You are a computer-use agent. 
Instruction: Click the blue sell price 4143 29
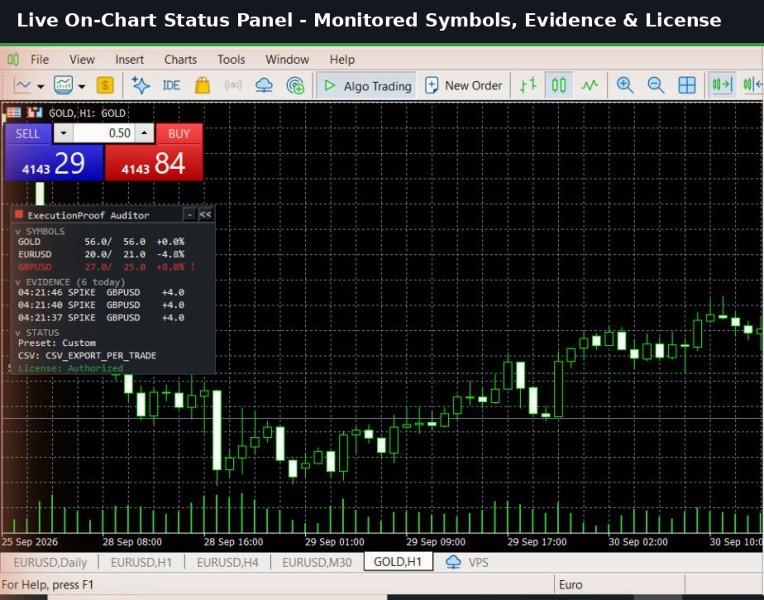tap(54, 163)
